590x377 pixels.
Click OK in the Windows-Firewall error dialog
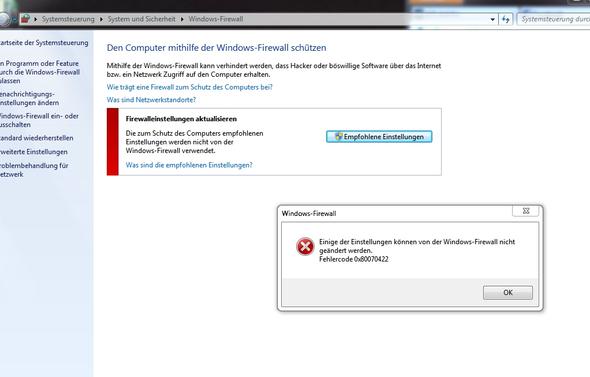click(x=508, y=292)
